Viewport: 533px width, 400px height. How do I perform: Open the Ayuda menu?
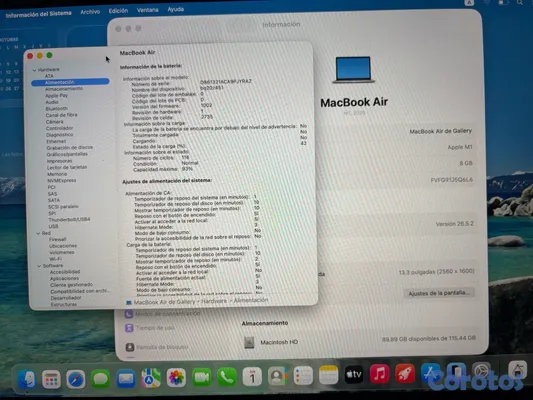pyautogui.click(x=175, y=9)
